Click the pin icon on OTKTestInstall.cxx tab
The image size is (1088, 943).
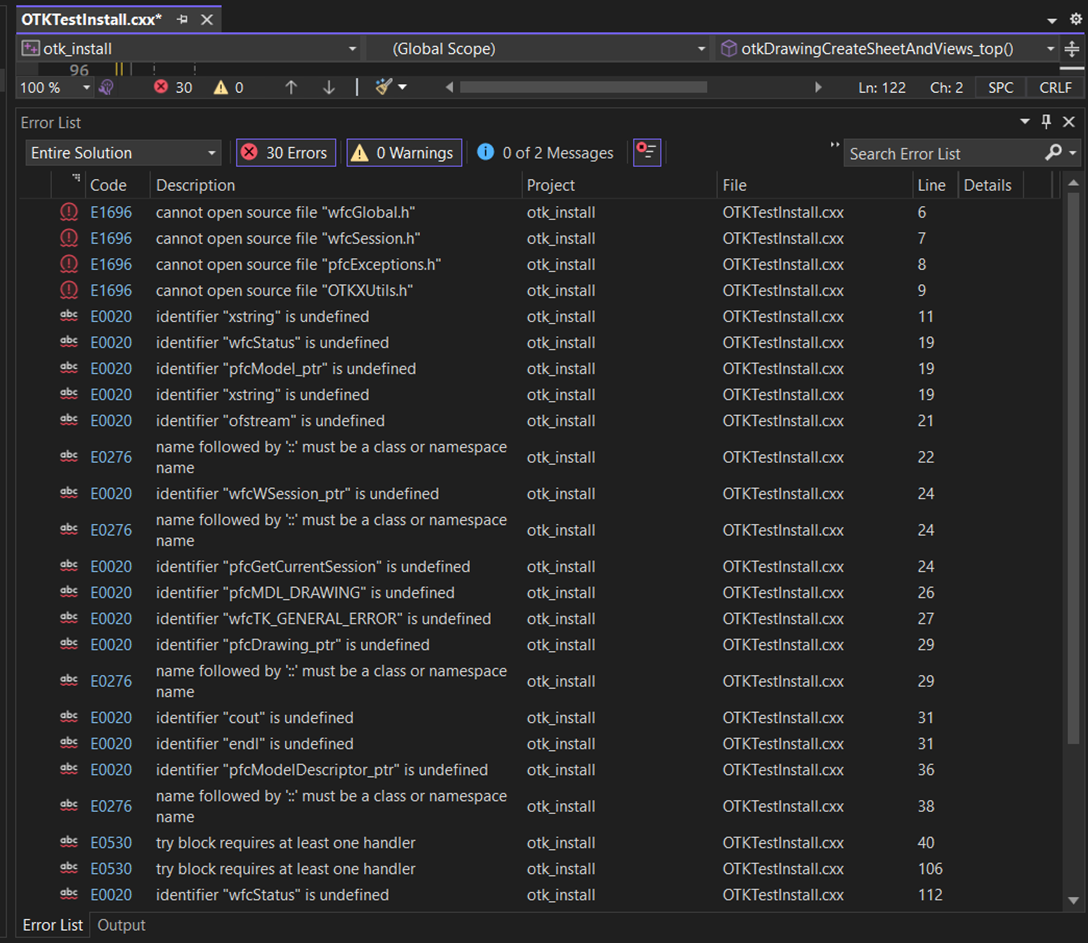click(184, 18)
